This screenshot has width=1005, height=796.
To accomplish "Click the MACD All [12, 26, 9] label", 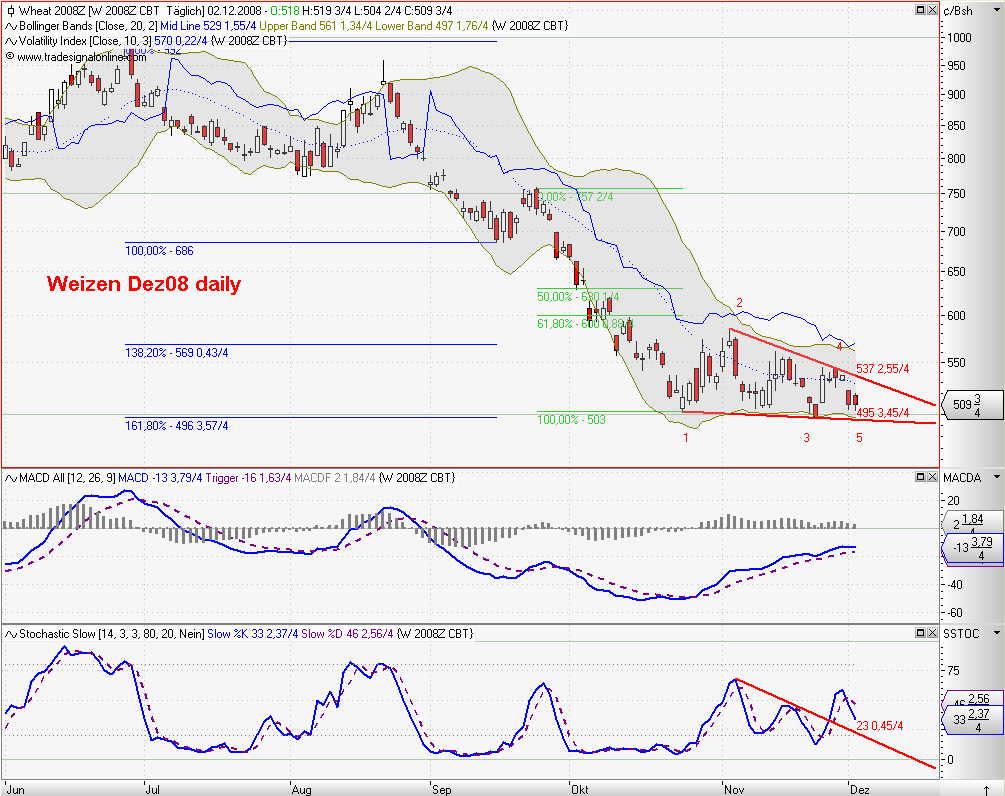I will pyautogui.click(x=67, y=478).
